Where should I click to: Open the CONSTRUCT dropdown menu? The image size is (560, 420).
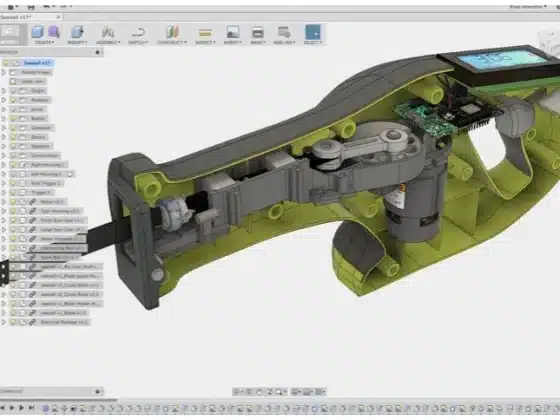click(x=172, y=42)
